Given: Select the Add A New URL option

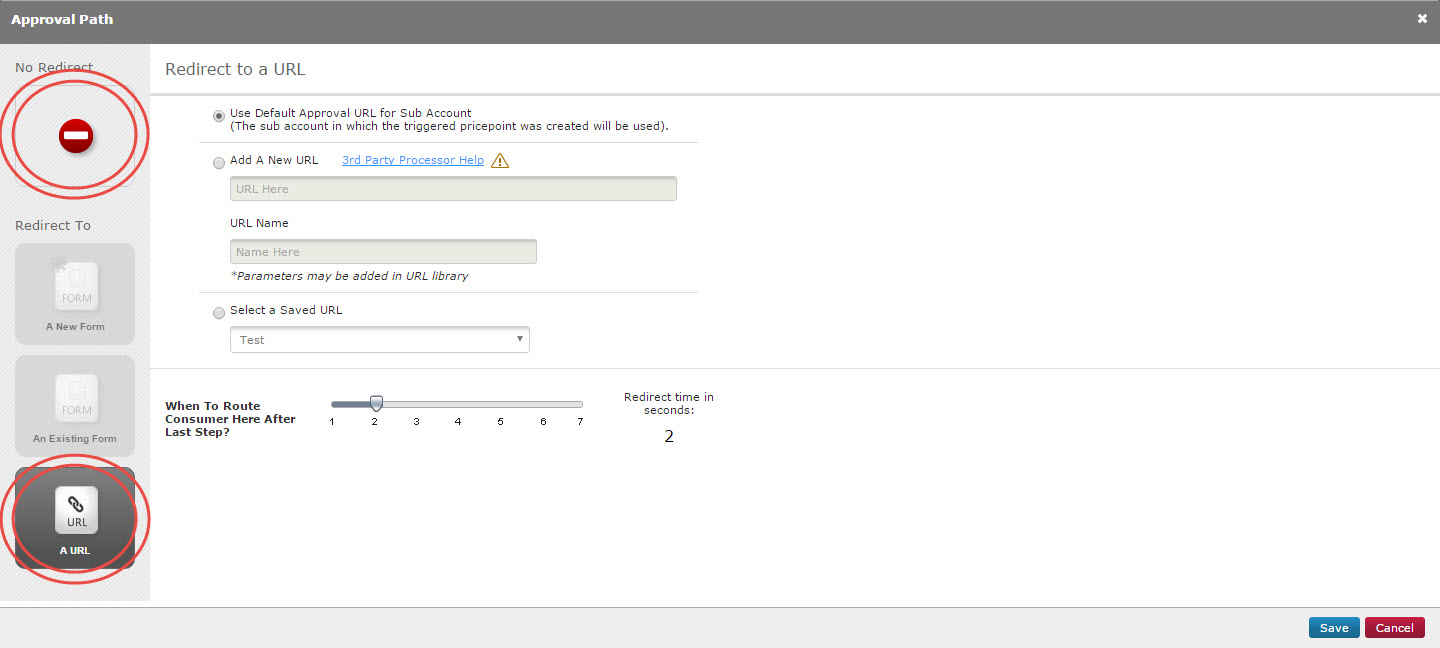Looking at the screenshot, I should pyautogui.click(x=219, y=163).
